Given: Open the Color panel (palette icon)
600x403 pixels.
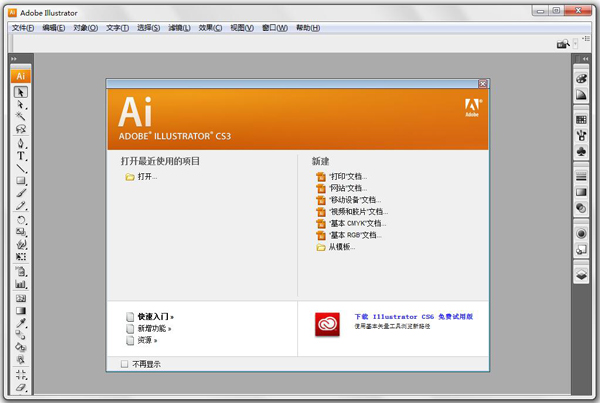Looking at the screenshot, I should coord(581,79).
